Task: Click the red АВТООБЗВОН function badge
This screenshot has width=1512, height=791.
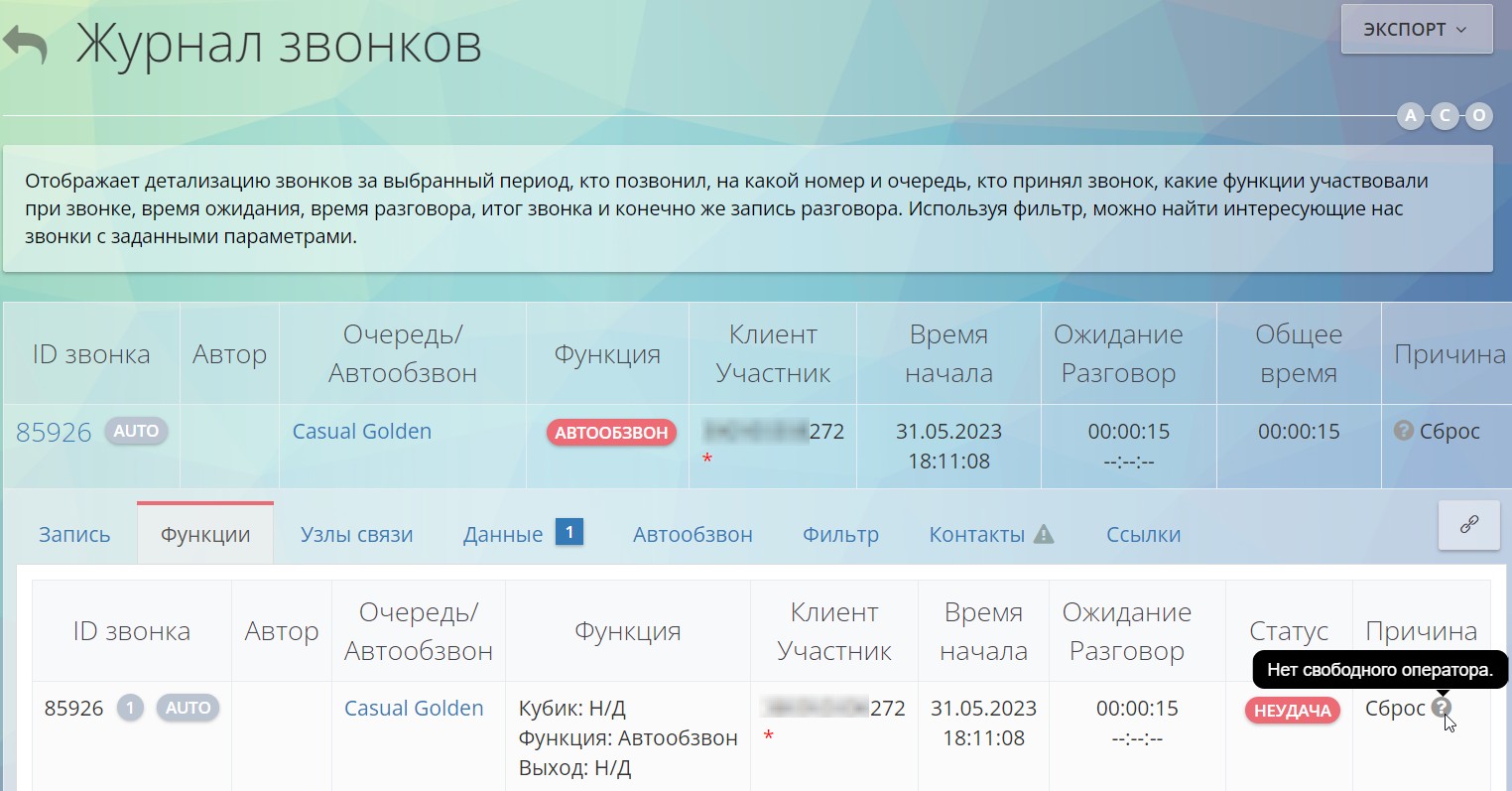Action: click(x=611, y=433)
